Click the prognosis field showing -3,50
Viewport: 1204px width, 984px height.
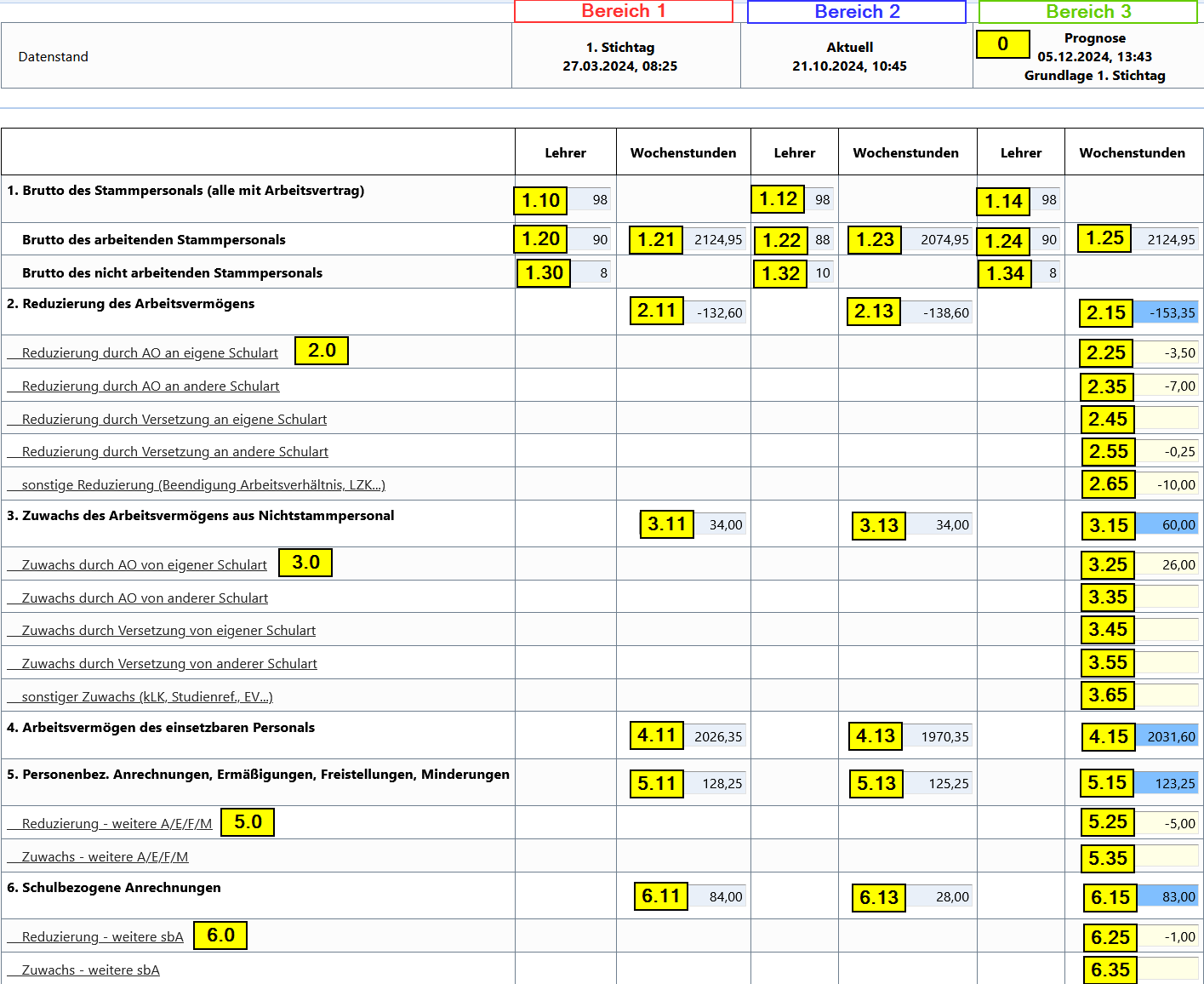click(1167, 353)
